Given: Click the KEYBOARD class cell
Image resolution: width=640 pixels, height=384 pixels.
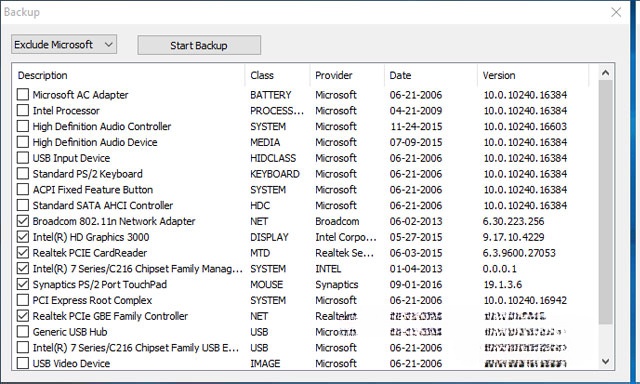Looking at the screenshot, I should (x=275, y=174).
